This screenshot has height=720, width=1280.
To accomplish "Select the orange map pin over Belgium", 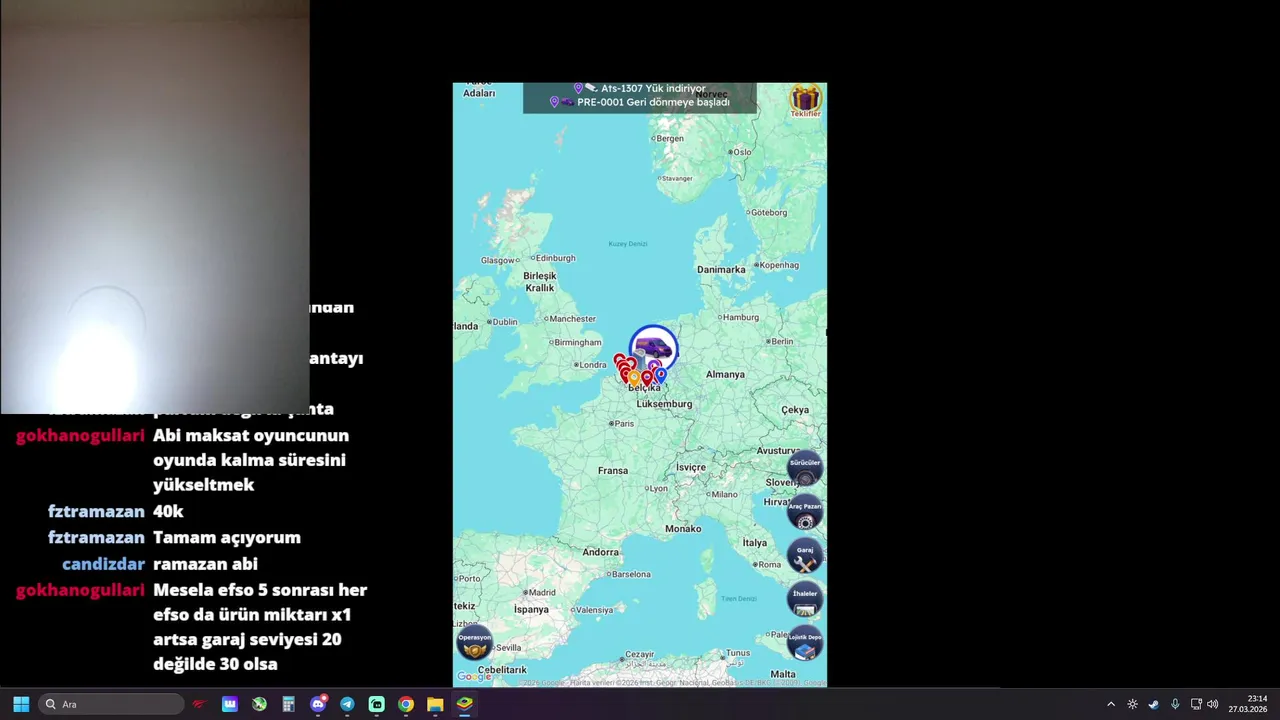I will (x=634, y=378).
